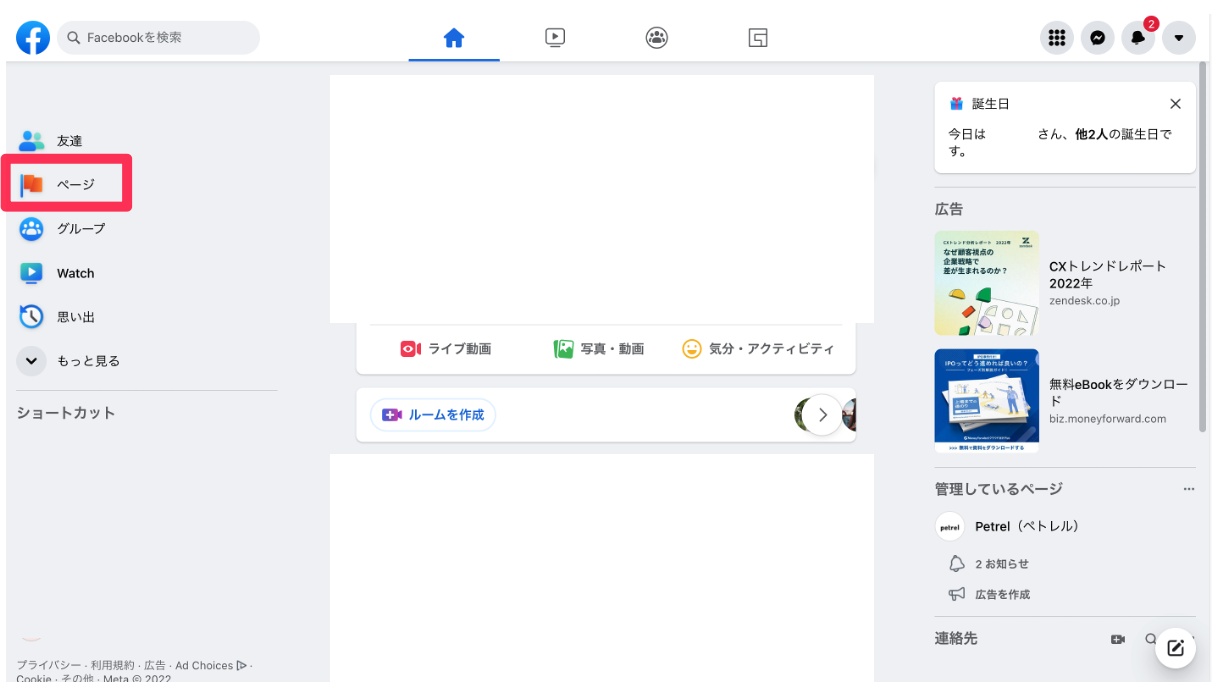
Task: Open 写真・動画 to attach media
Action: (600, 350)
